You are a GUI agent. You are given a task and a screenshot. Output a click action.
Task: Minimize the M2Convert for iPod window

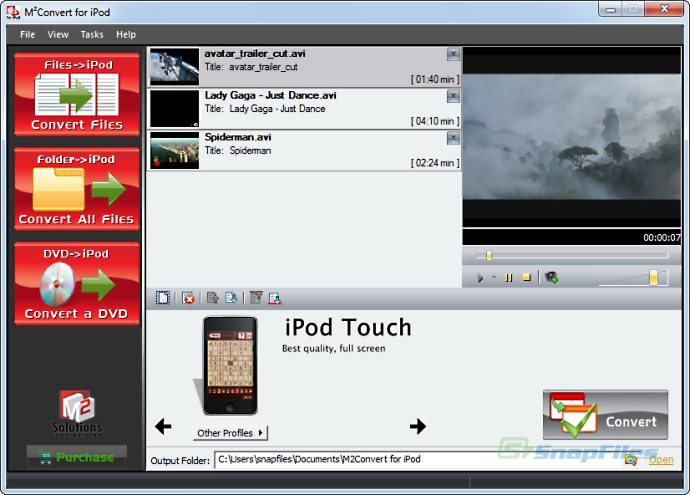point(610,9)
